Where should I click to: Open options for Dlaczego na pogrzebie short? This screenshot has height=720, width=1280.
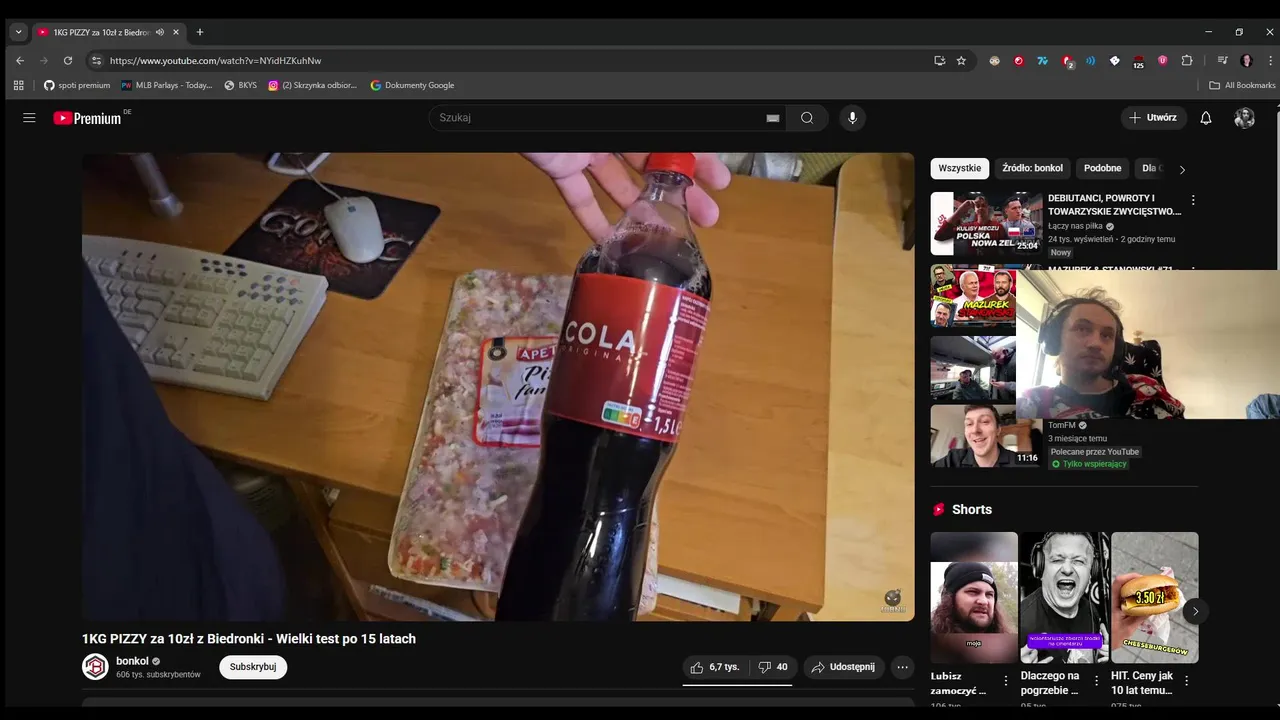tap(1097, 681)
